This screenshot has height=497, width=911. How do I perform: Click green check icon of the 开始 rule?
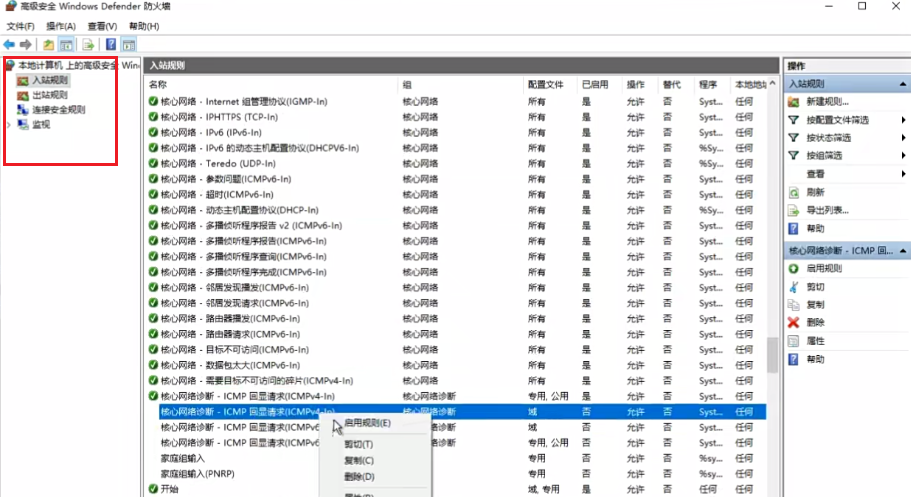tap(153, 489)
